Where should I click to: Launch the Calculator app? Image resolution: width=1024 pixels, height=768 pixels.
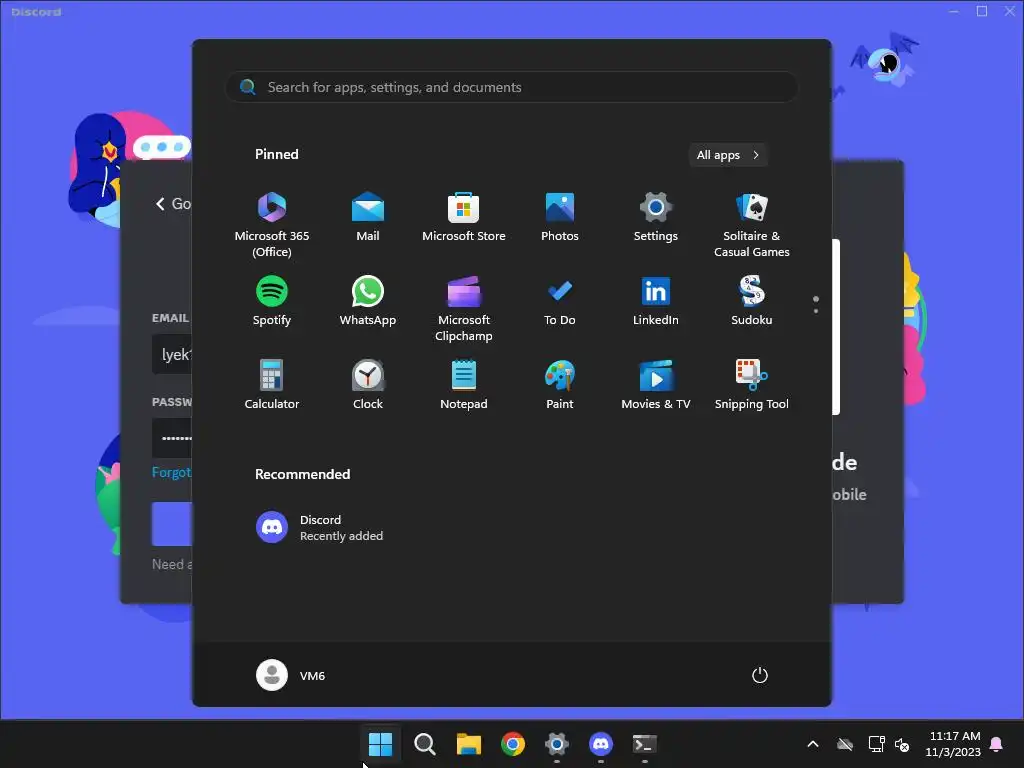coord(272,385)
